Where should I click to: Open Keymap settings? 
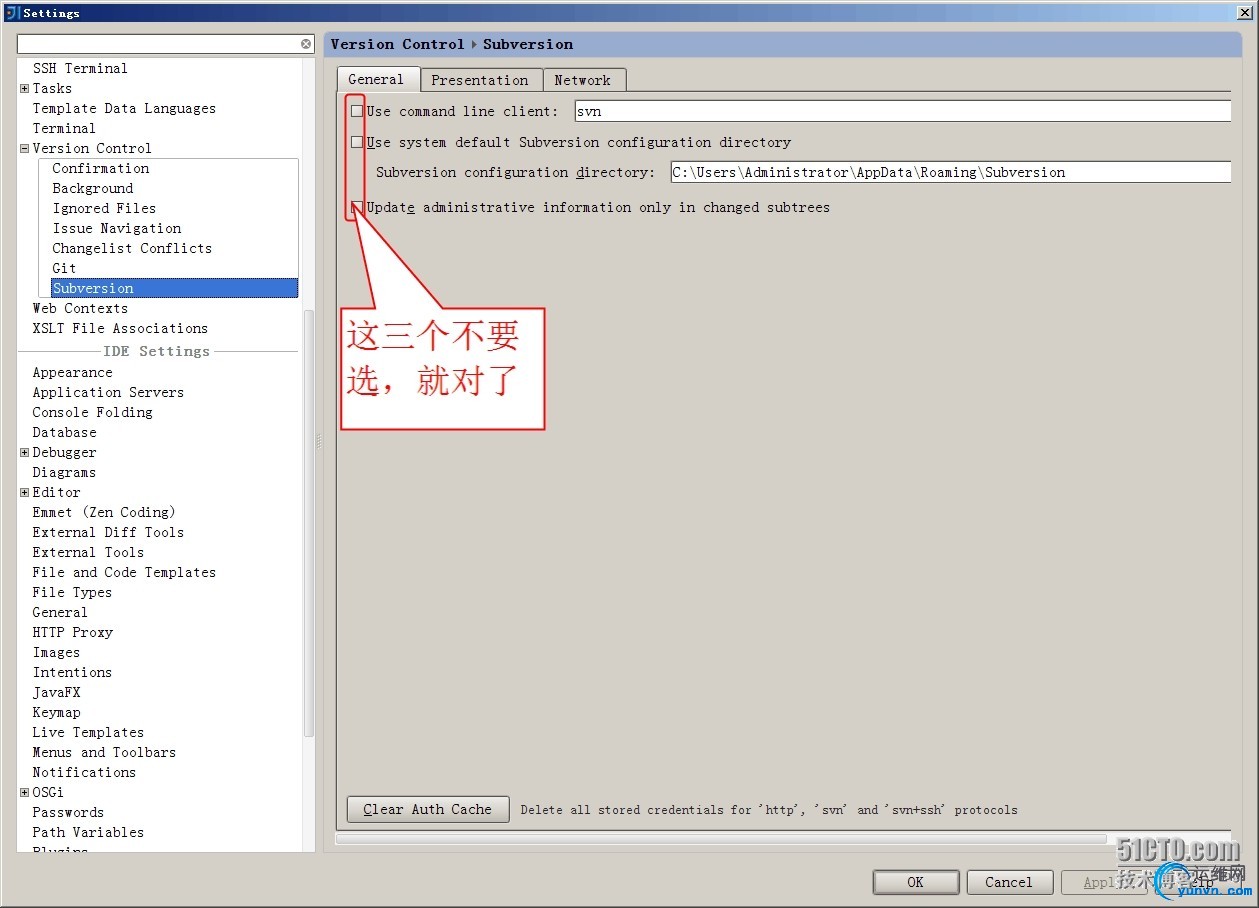tap(56, 712)
